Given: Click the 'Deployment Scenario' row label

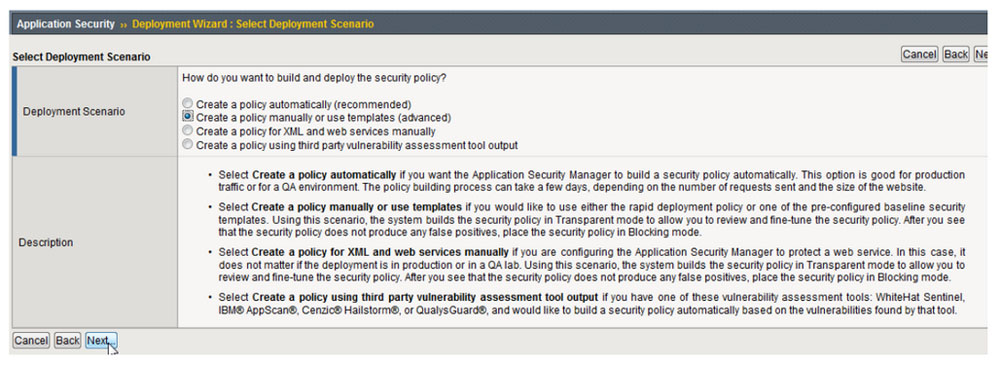Looking at the screenshot, I should tap(74, 112).
